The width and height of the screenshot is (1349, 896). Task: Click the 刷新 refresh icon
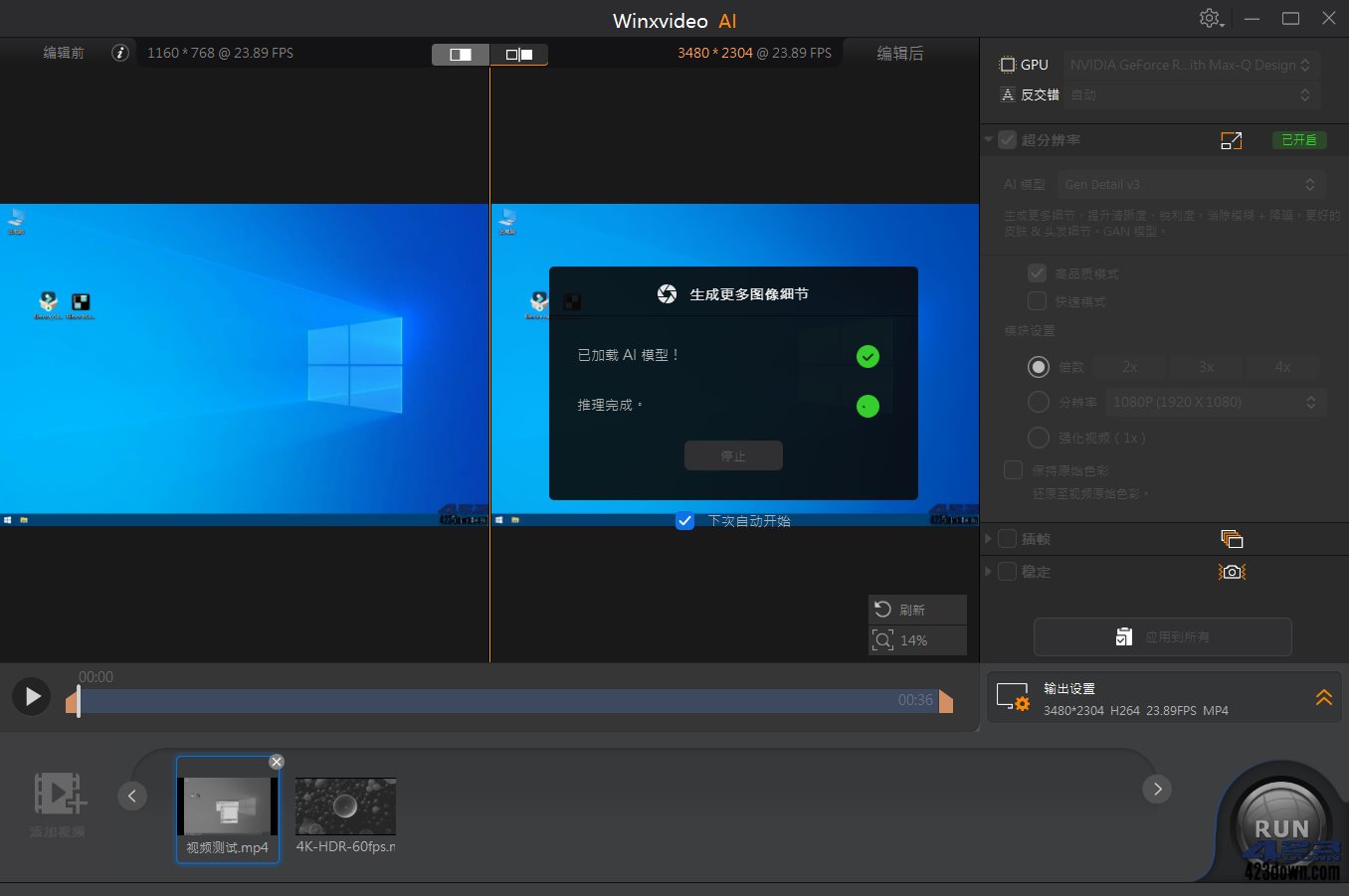882,609
